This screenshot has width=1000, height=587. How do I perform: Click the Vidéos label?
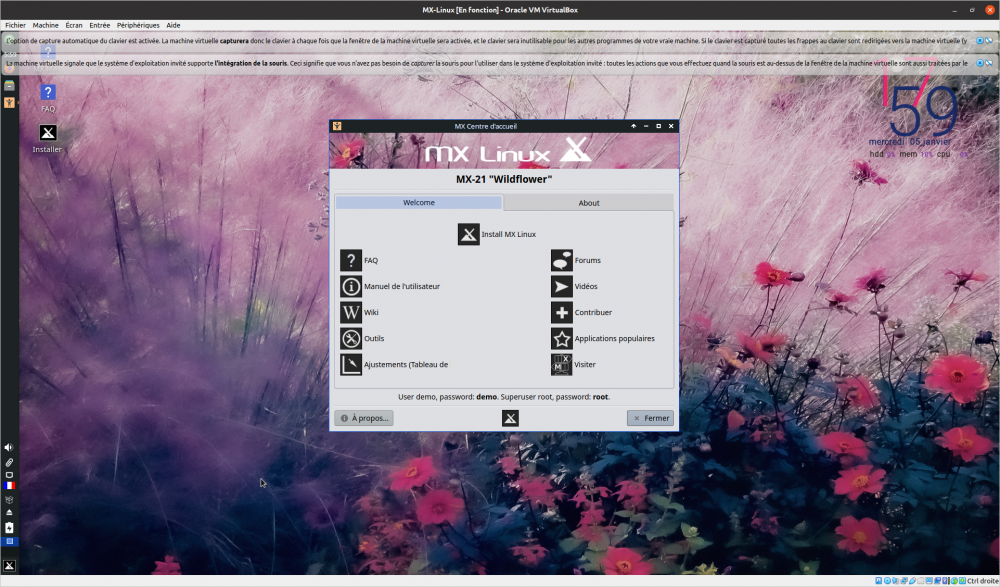tap(585, 286)
